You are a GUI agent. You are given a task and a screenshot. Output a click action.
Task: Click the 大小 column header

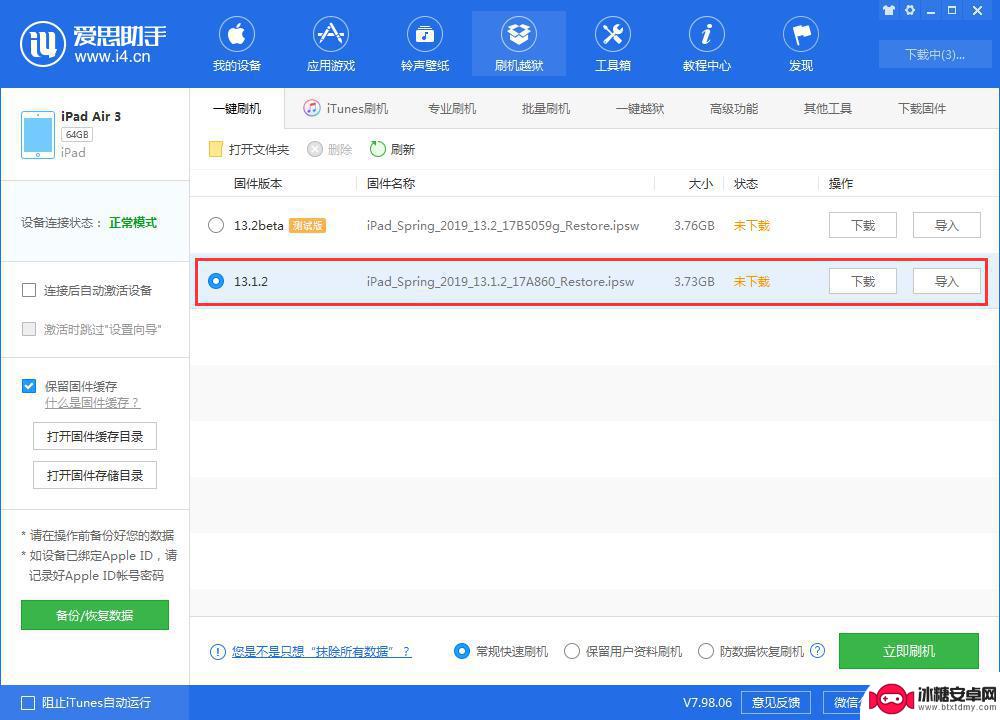[x=701, y=184]
